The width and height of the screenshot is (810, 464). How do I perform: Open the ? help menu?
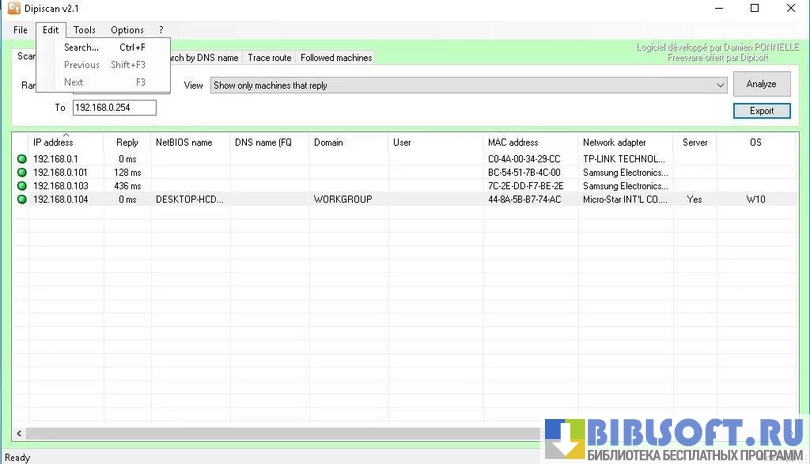pos(161,30)
